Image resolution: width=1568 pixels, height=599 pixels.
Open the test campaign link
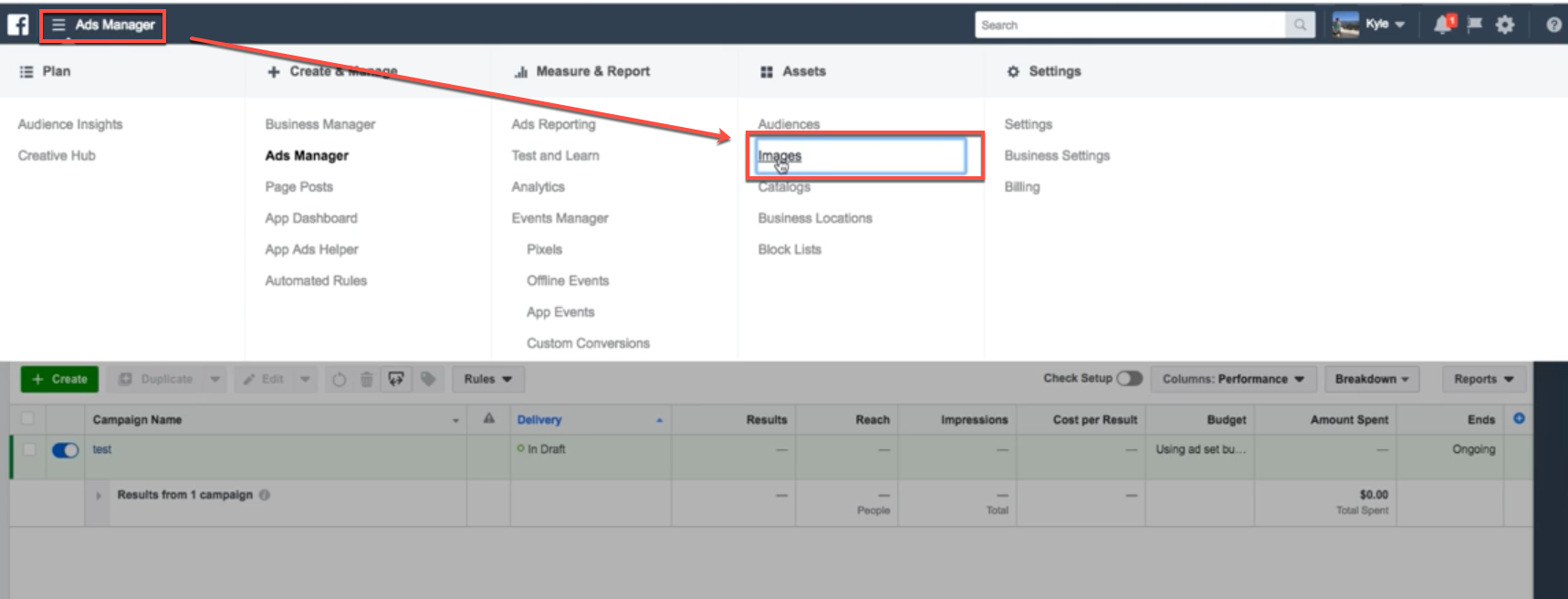click(102, 449)
